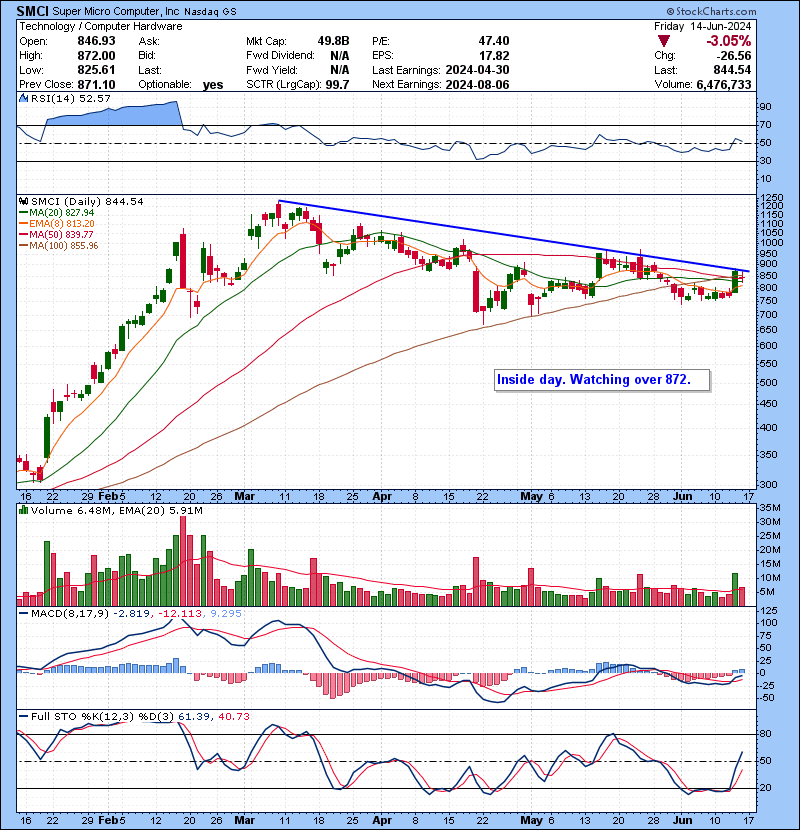800x830 pixels.
Task: Select the Super Micro Computer, Inc company name
Action: [116, 11]
